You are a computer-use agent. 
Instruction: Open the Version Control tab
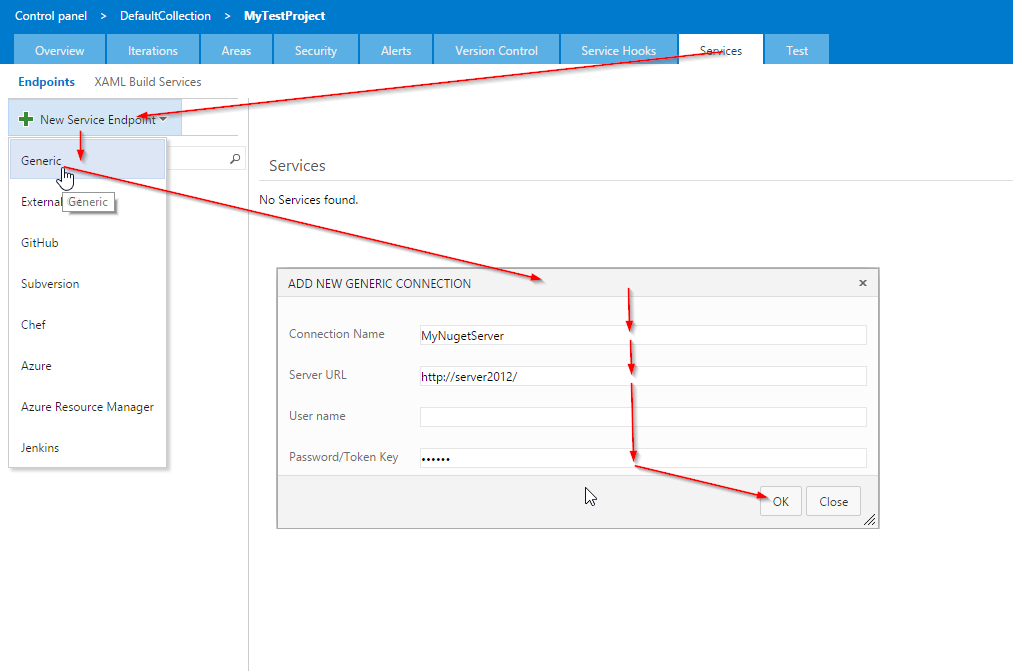[496, 50]
